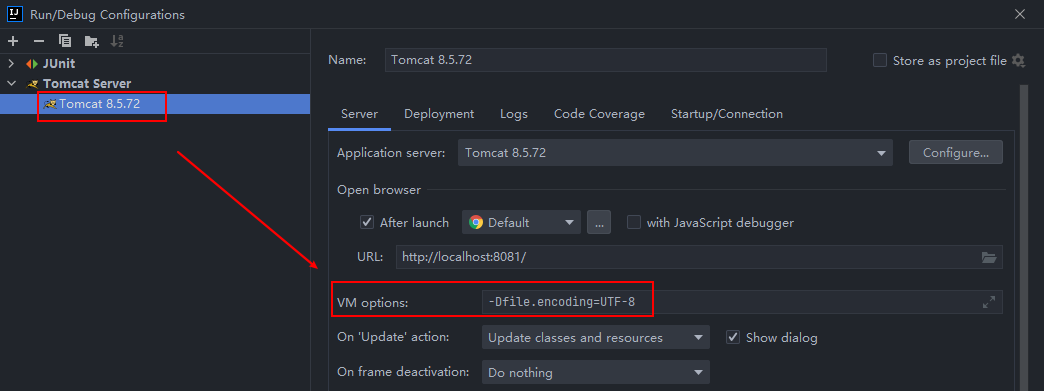This screenshot has height=391, width=1044.
Task: Open settings gear next to Store as project file
Action: click(1018, 61)
